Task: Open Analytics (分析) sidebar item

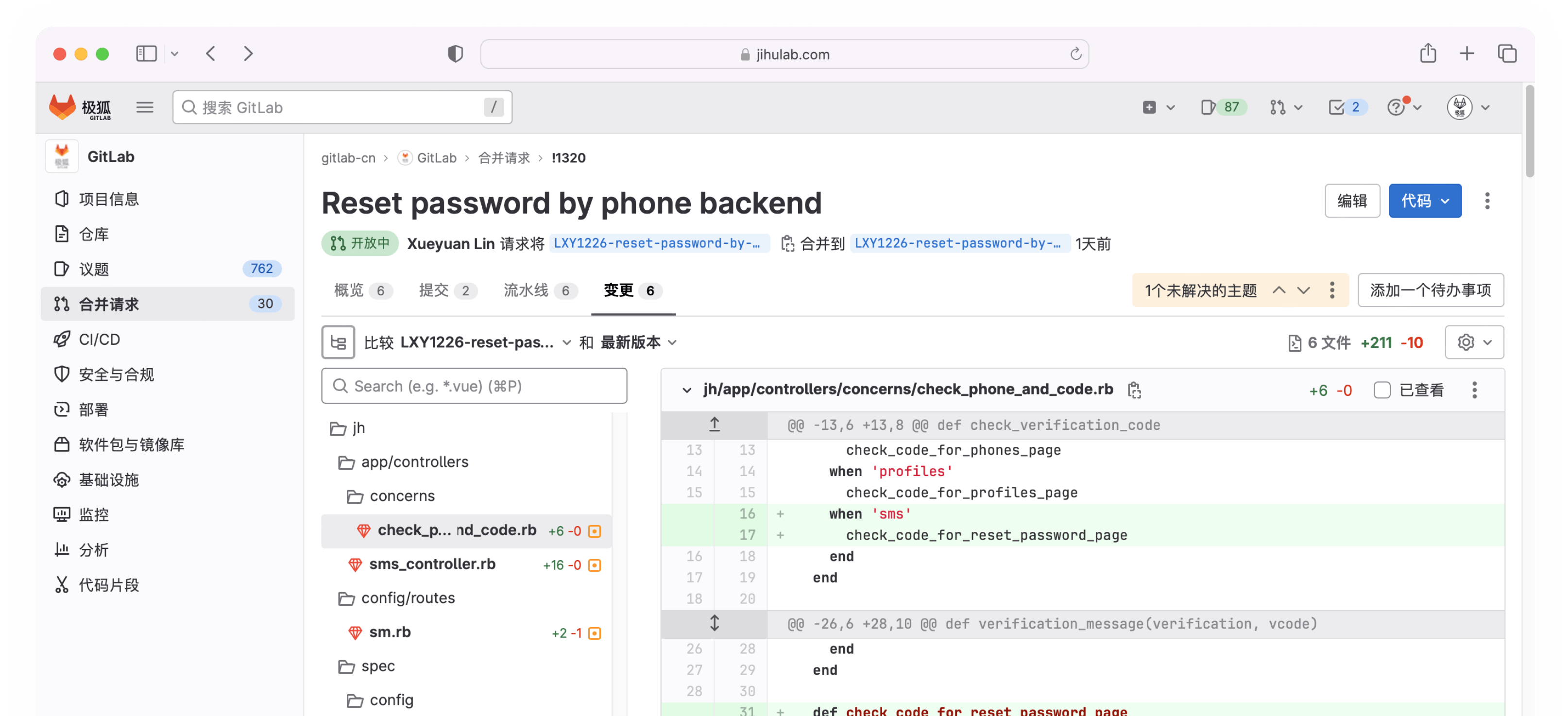Action: [x=167, y=550]
